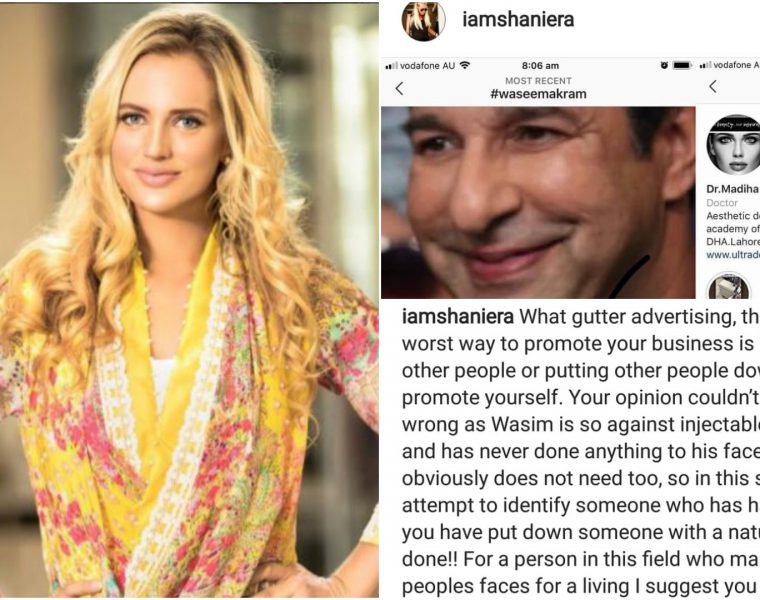Select the #waseemakram hashtag title
The image size is (760, 600).
(538, 94)
